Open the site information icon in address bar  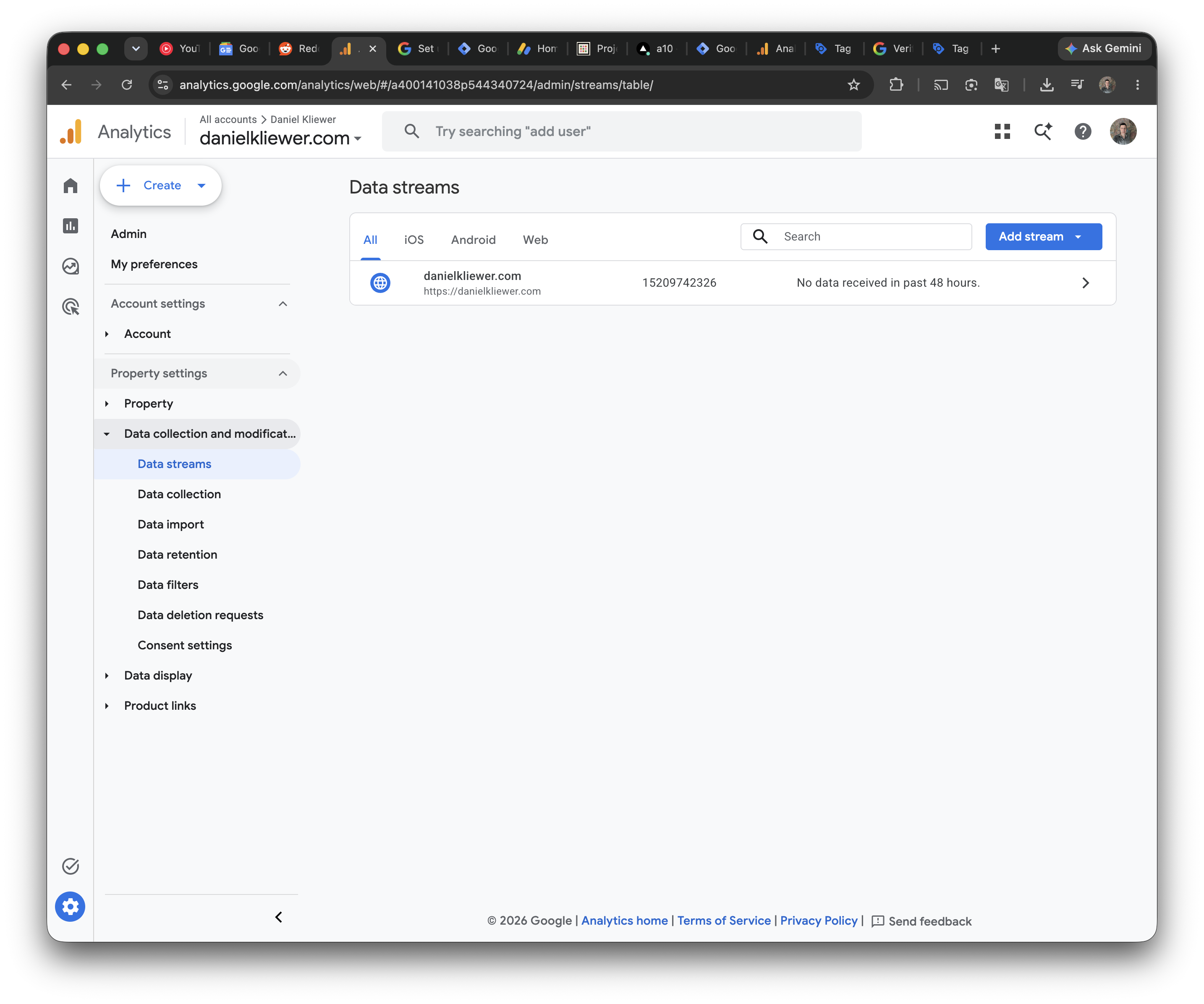(x=163, y=85)
